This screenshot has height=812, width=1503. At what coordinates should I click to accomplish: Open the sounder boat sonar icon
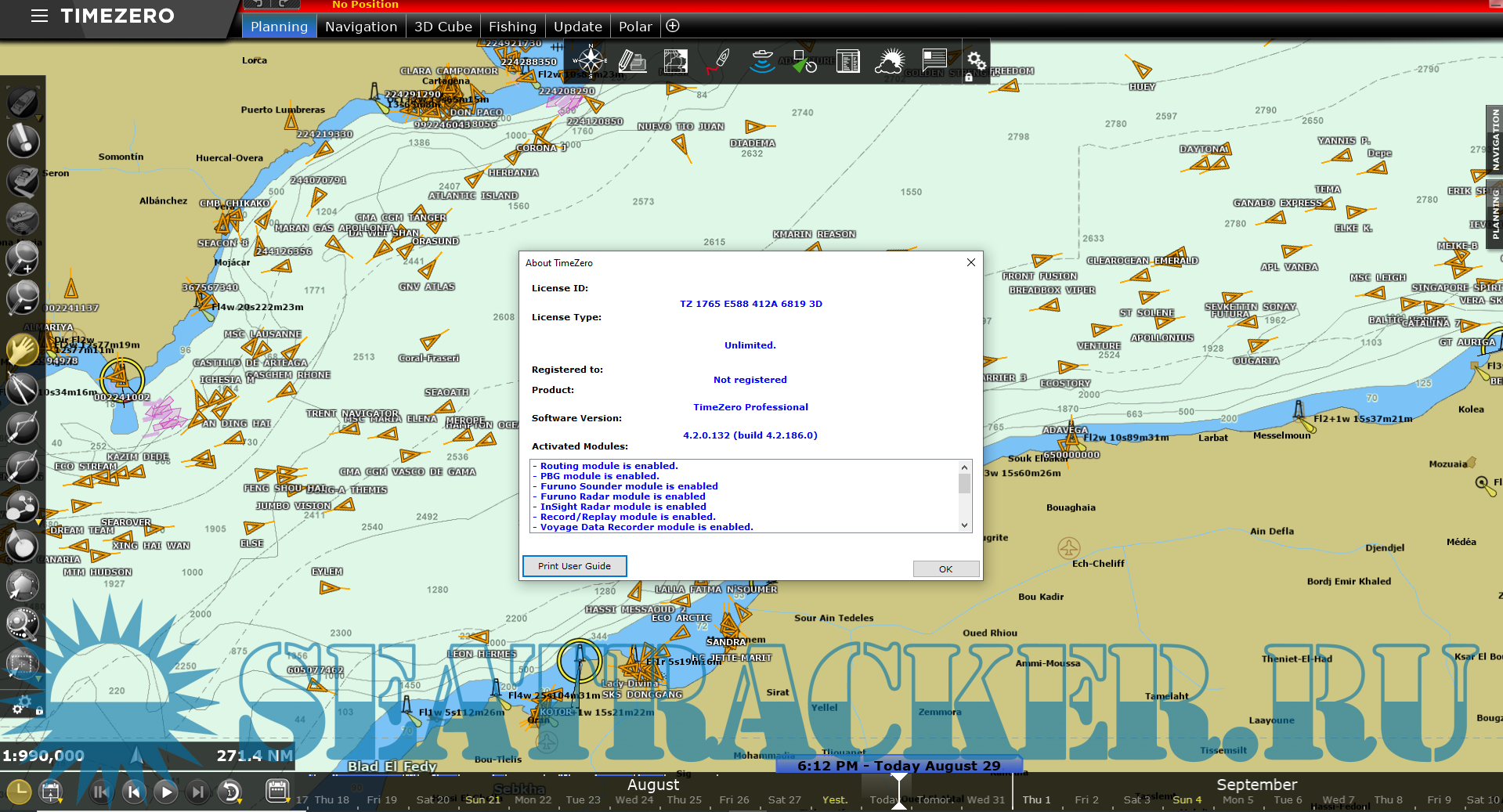(x=761, y=61)
